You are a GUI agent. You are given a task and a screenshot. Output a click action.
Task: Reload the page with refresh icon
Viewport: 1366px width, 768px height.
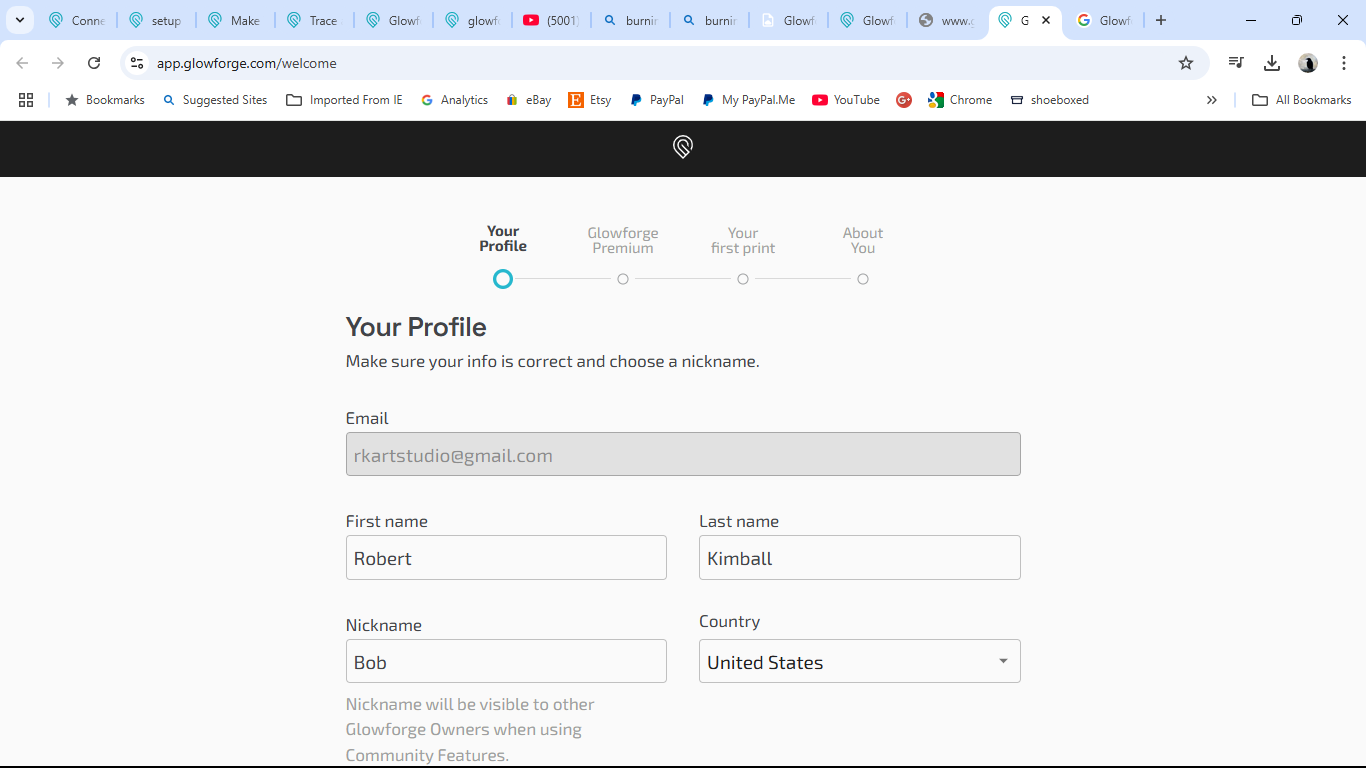(x=94, y=63)
